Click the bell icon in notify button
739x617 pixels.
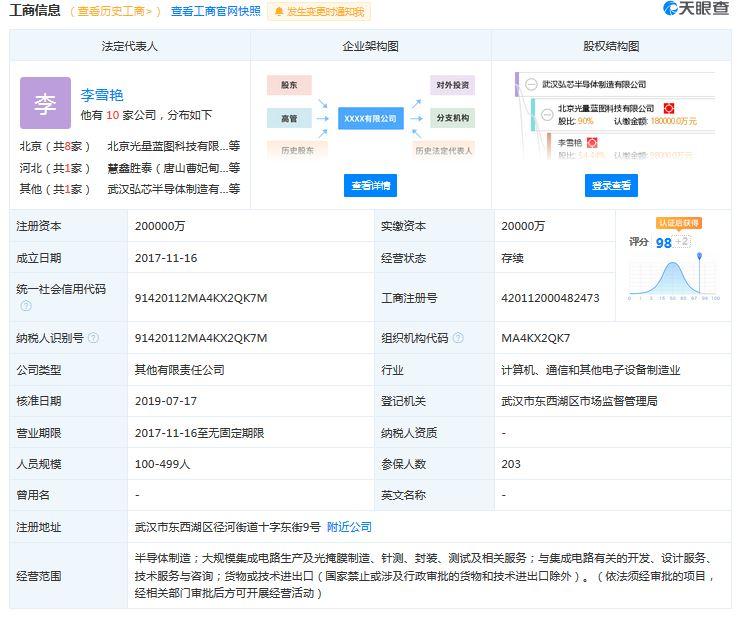click(279, 12)
